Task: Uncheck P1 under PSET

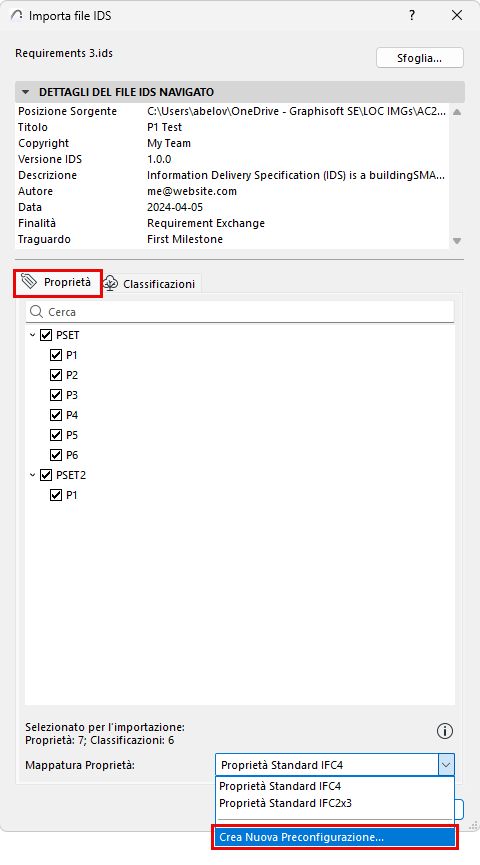Action: pos(56,355)
